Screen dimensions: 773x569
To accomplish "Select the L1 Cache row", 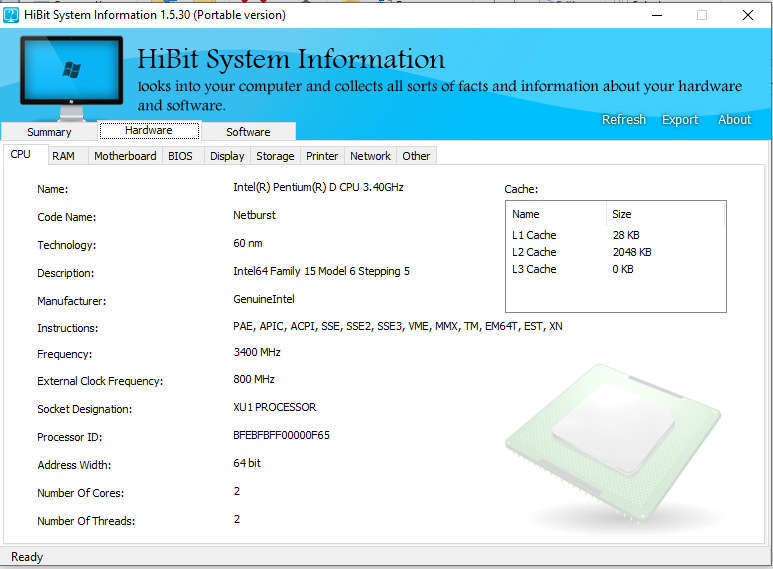I will click(x=615, y=235).
